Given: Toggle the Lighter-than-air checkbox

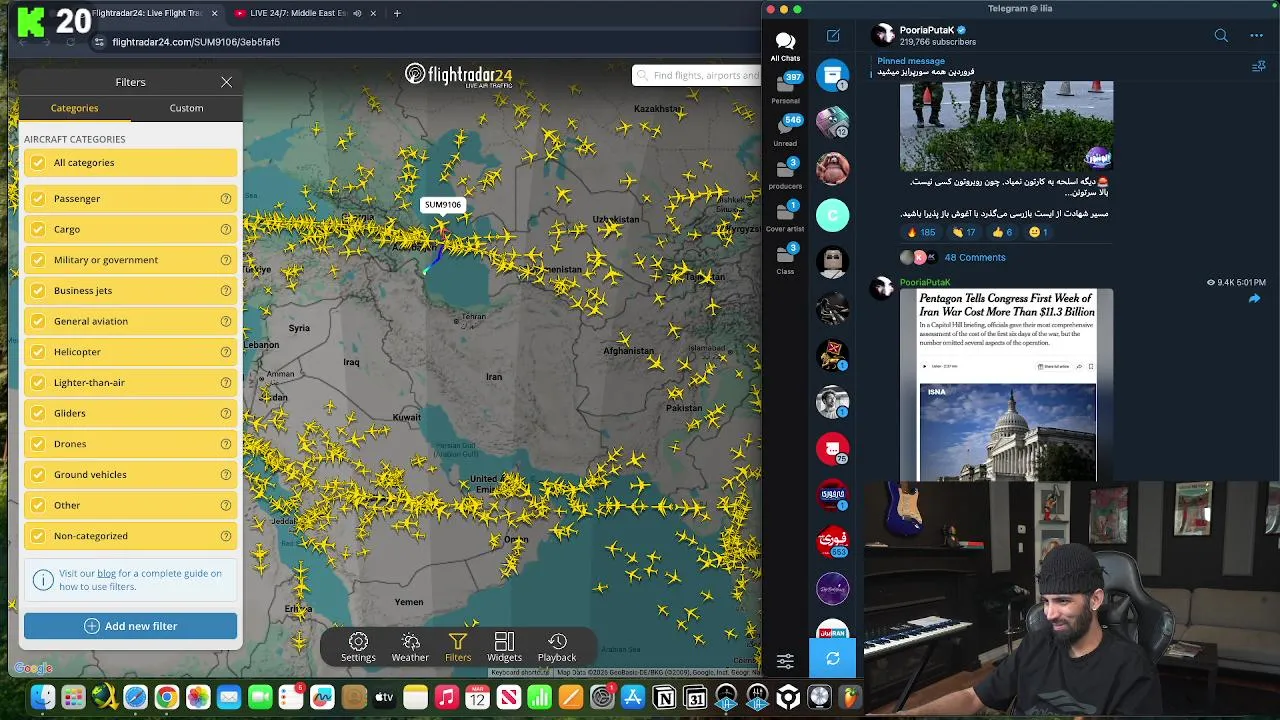Looking at the screenshot, I should pos(38,383).
